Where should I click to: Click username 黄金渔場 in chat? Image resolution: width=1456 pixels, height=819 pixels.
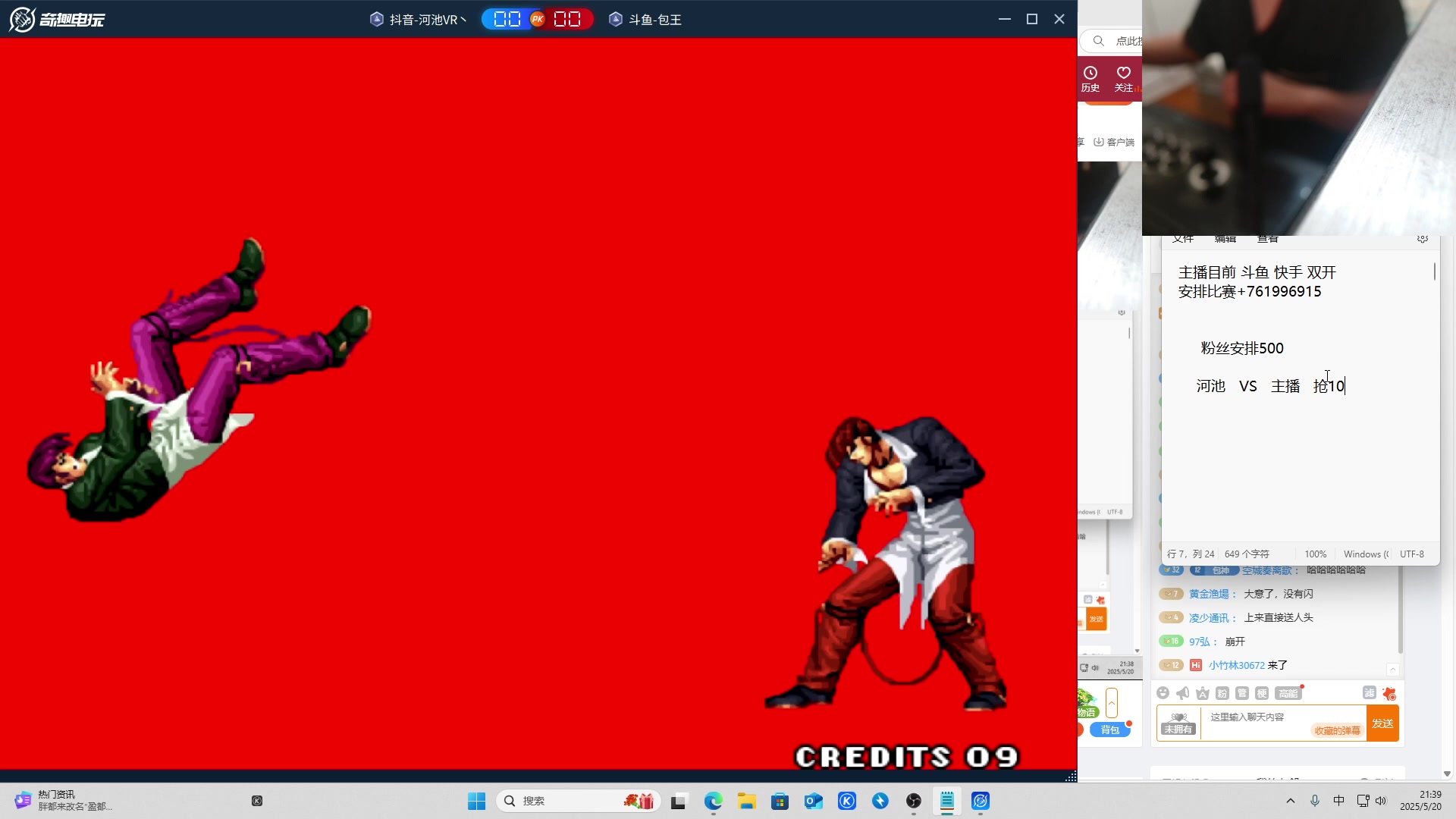pyautogui.click(x=1209, y=594)
